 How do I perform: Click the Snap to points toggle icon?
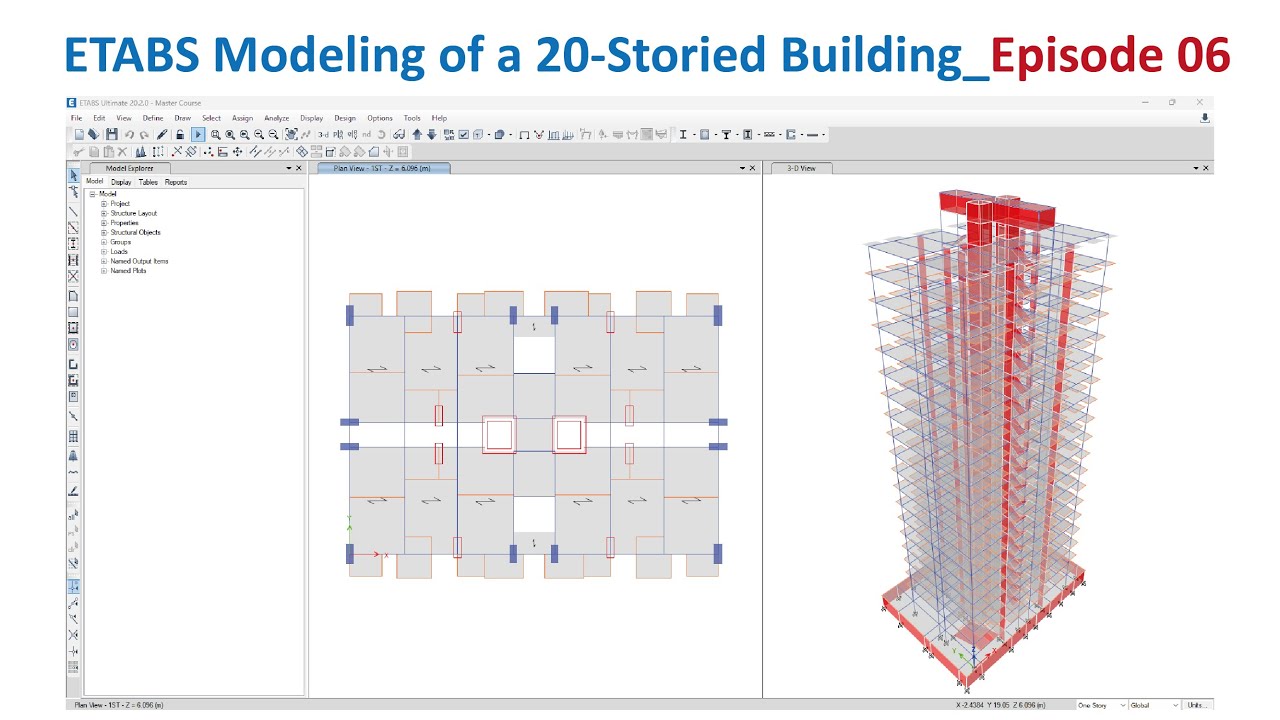tap(73, 586)
